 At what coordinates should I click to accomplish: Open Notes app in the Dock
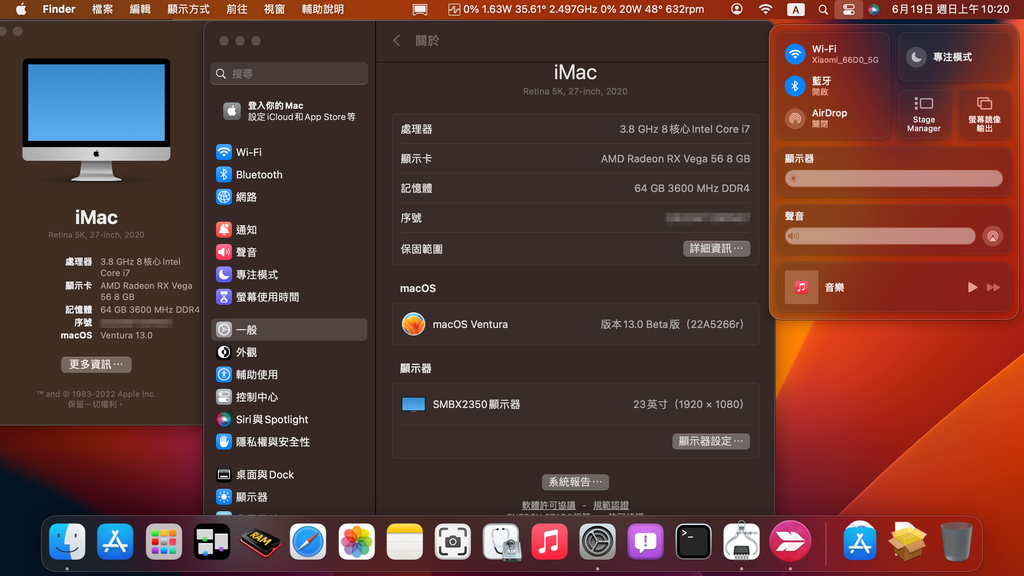click(x=405, y=541)
